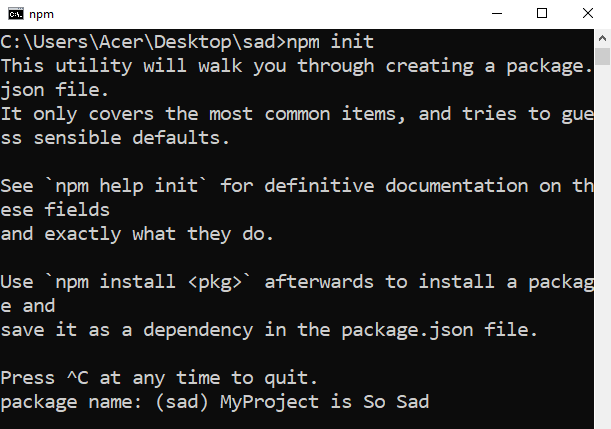Maximize the npm console window

click(542, 13)
